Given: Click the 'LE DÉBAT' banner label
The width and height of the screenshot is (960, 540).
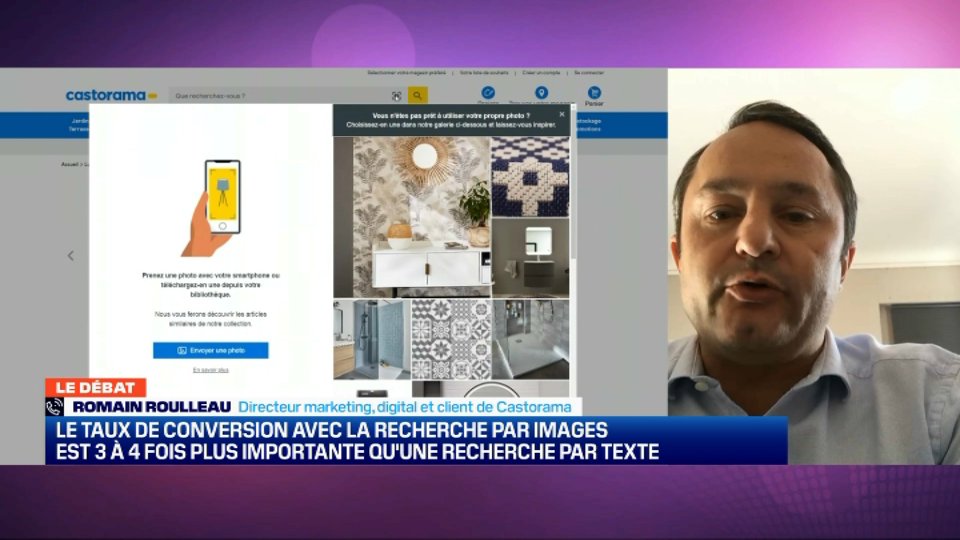Looking at the screenshot, I should pyautogui.click(x=96, y=388).
